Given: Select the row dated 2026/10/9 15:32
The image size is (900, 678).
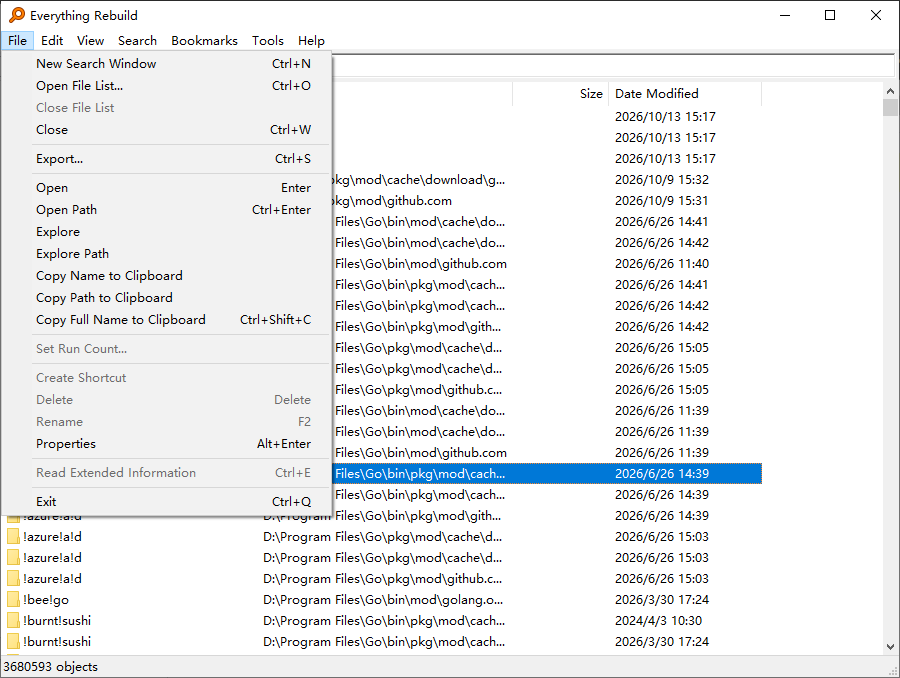Looking at the screenshot, I should tap(548, 180).
